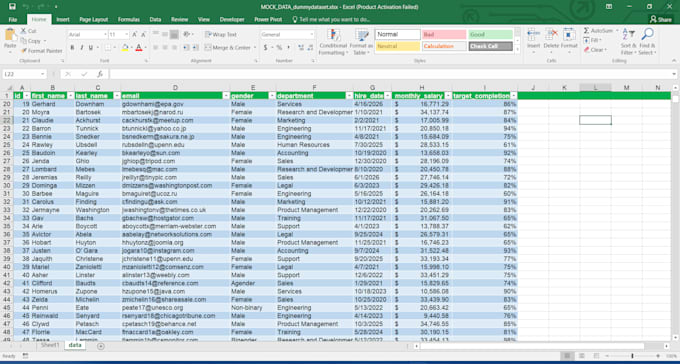Open the first_name column filter dropdown
This screenshot has height=364, width=680.
(70, 95)
